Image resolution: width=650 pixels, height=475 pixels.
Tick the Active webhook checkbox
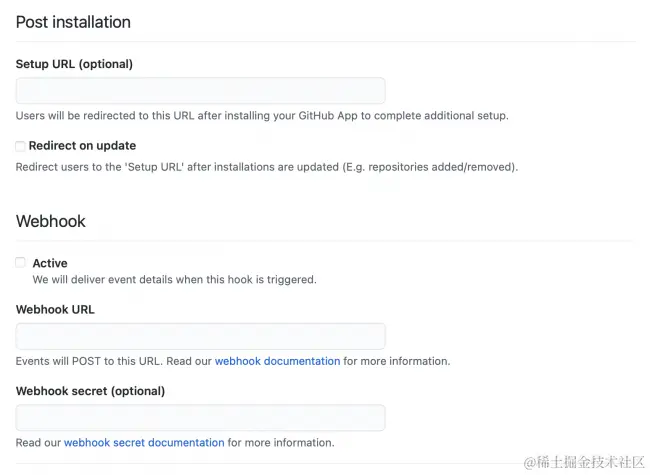coord(20,263)
